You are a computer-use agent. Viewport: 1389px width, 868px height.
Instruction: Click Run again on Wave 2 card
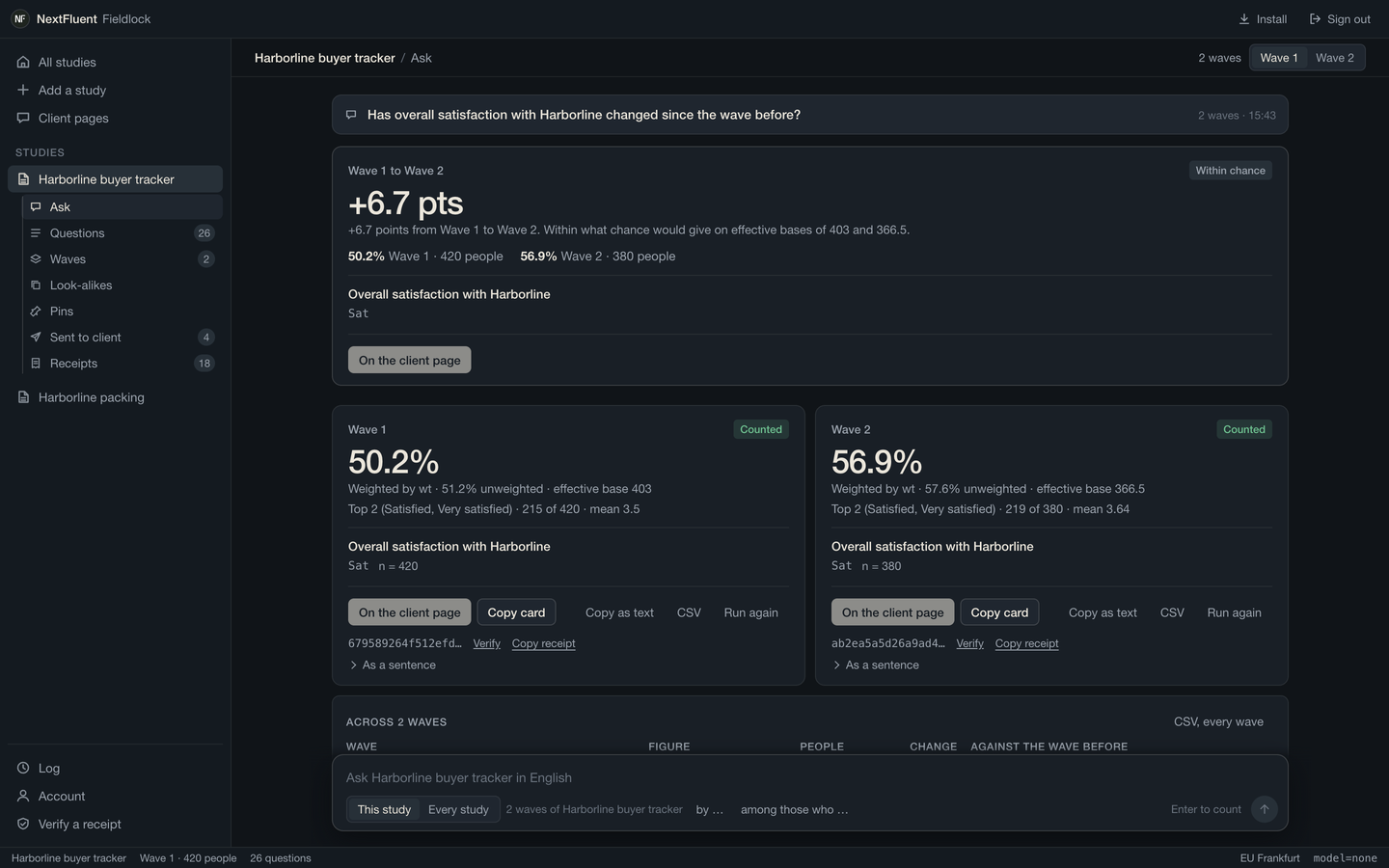point(1234,612)
